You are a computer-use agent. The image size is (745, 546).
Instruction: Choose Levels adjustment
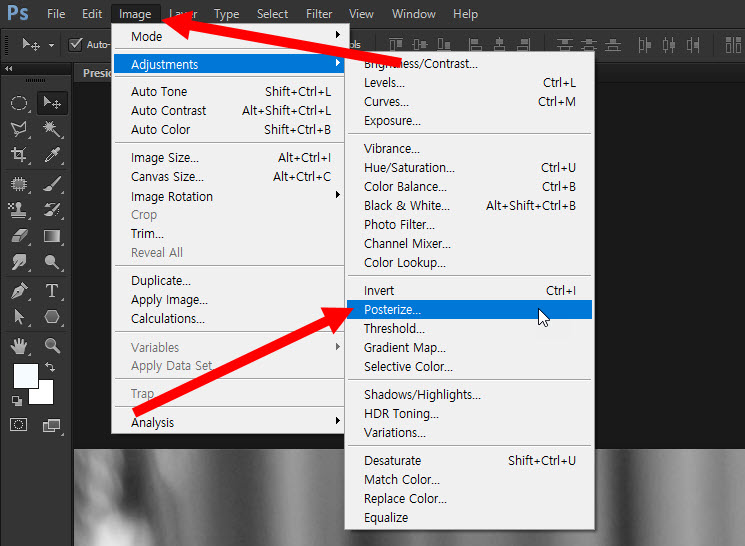point(469,83)
